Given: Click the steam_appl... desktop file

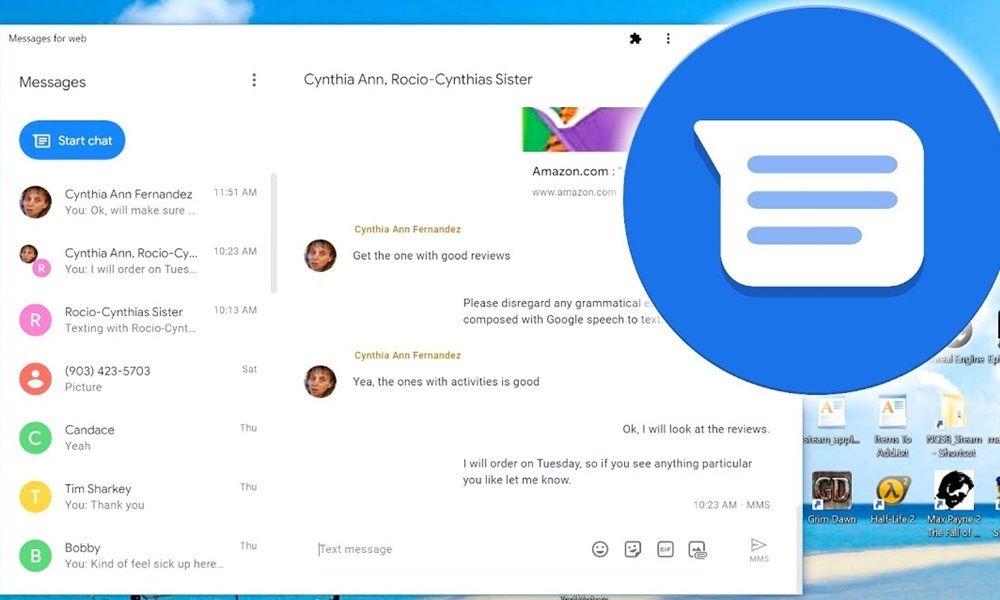Looking at the screenshot, I should point(832,421).
